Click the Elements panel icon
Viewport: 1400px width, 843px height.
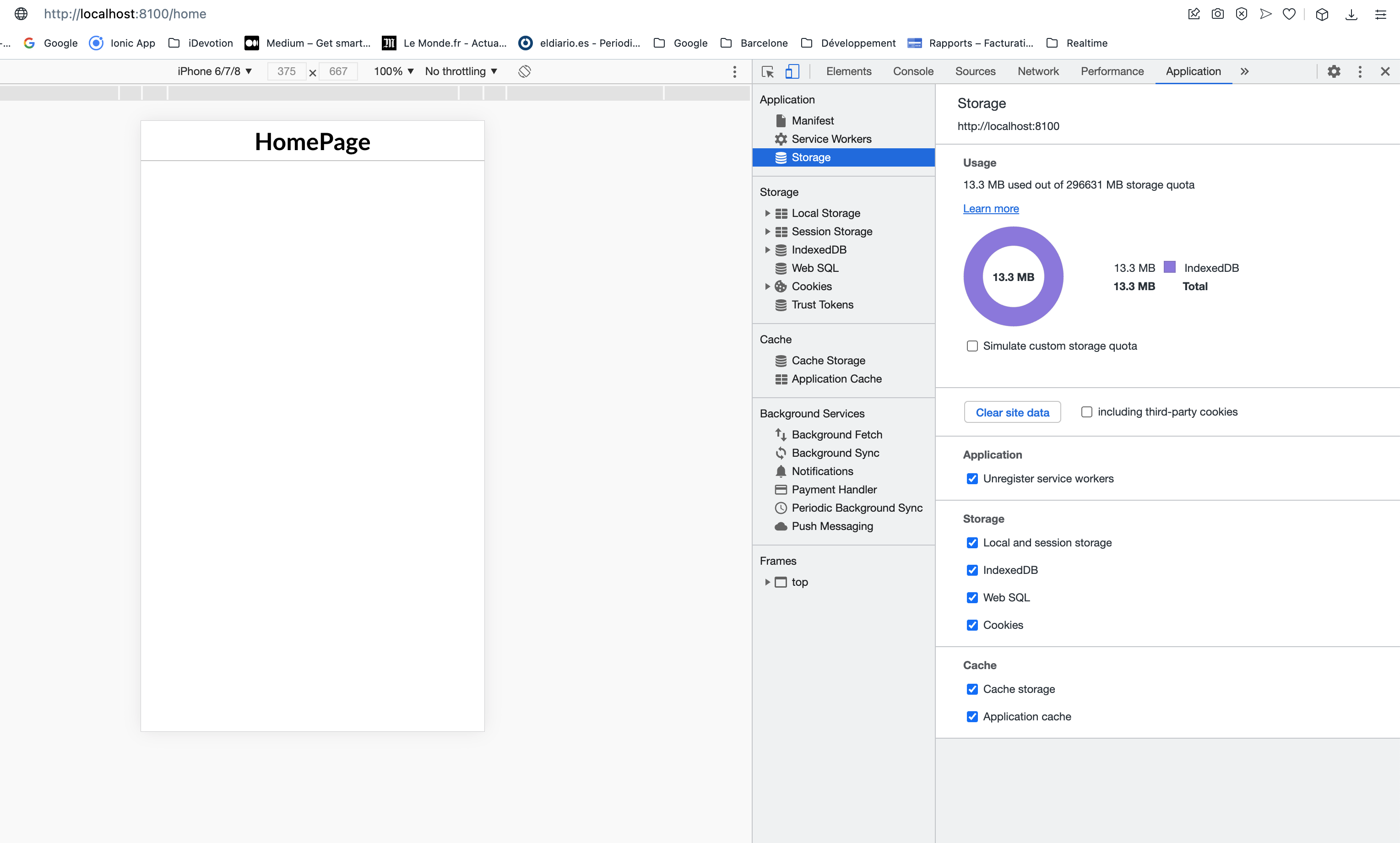tap(848, 71)
